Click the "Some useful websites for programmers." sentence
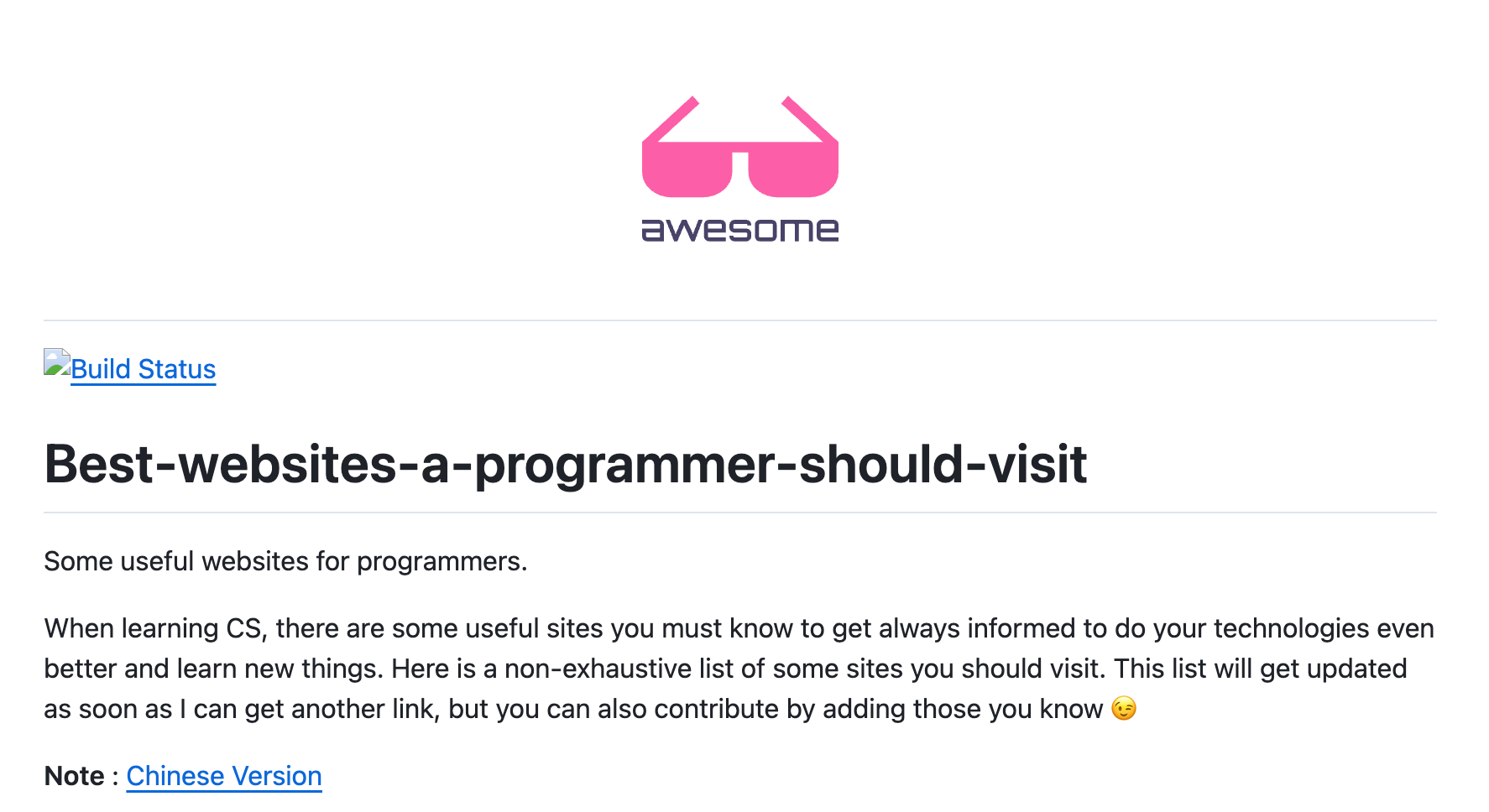Screen dimensions: 1489x812 click(x=285, y=561)
